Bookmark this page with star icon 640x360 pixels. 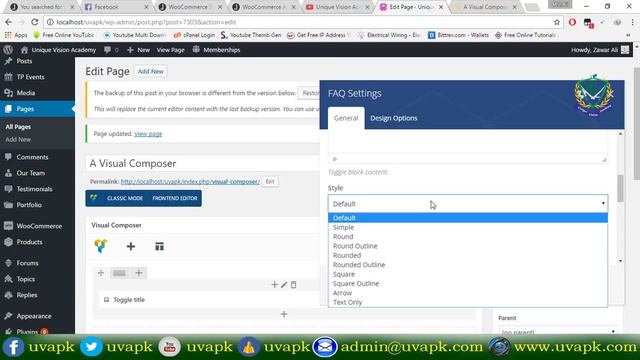pos(556,22)
